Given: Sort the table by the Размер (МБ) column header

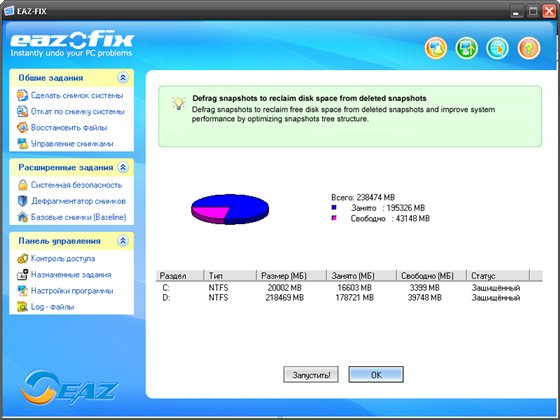Looking at the screenshot, I should (291, 276).
